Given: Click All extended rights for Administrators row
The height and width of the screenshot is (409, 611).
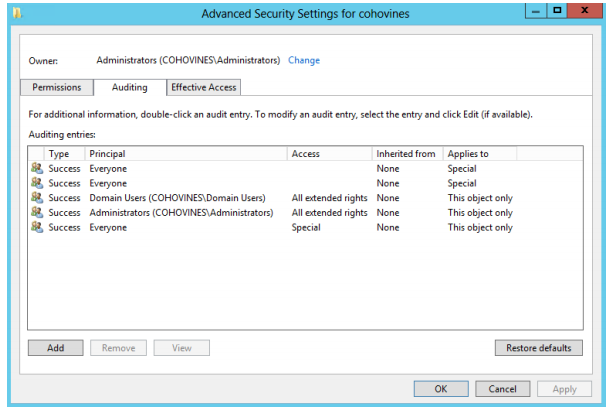Looking at the screenshot, I should [x=330, y=213].
